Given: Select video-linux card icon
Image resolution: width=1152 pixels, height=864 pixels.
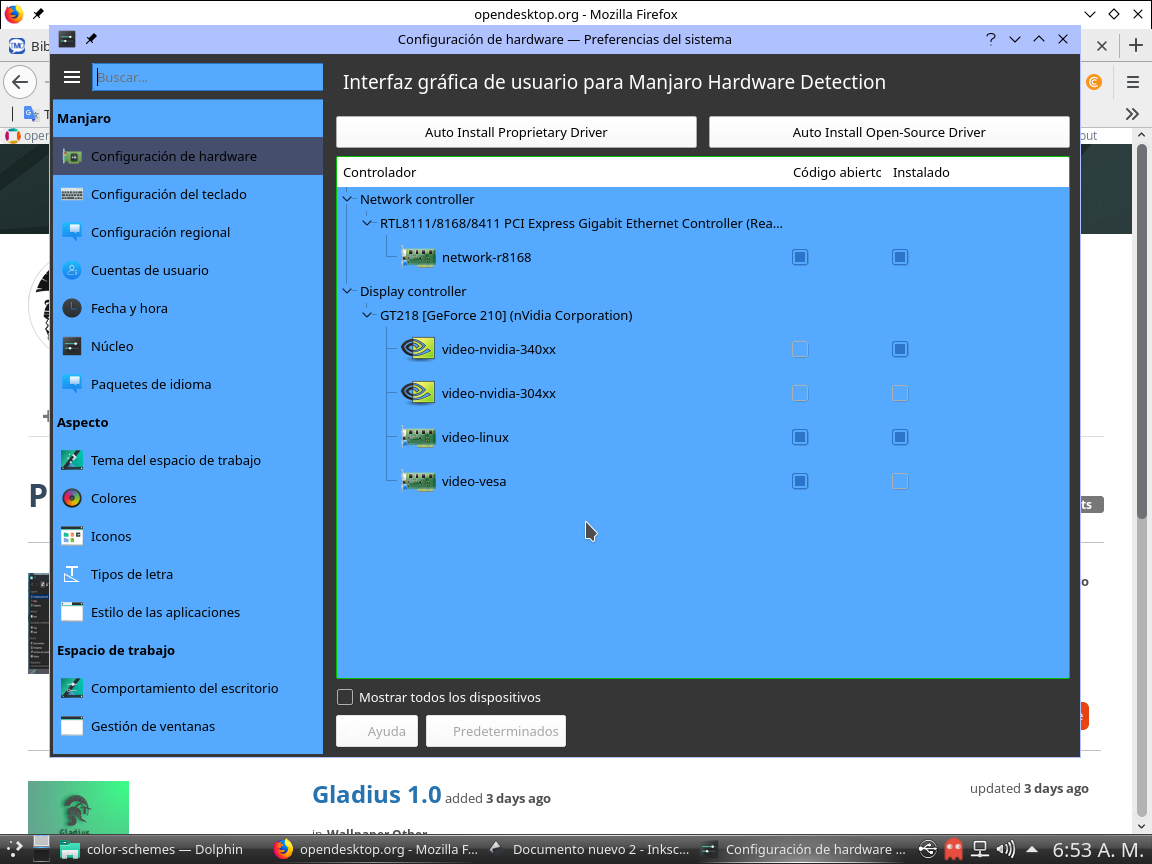Looking at the screenshot, I should coord(418,438).
